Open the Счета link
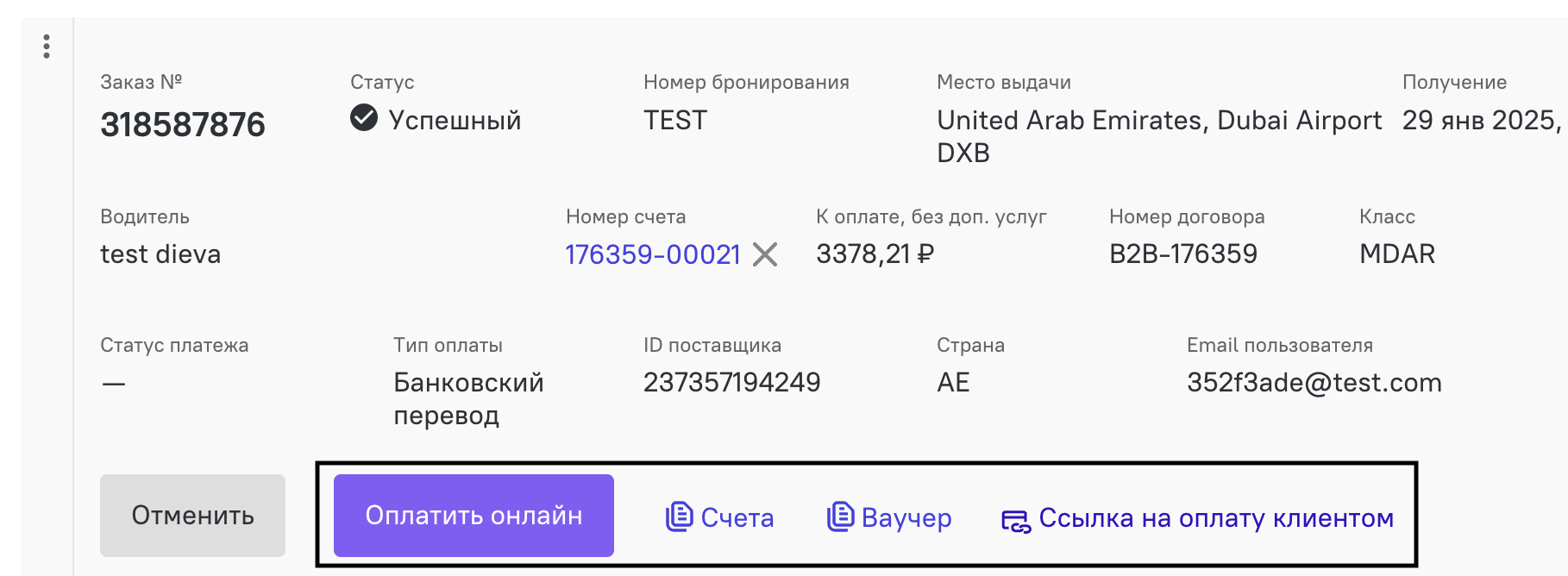 pos(737,517)
